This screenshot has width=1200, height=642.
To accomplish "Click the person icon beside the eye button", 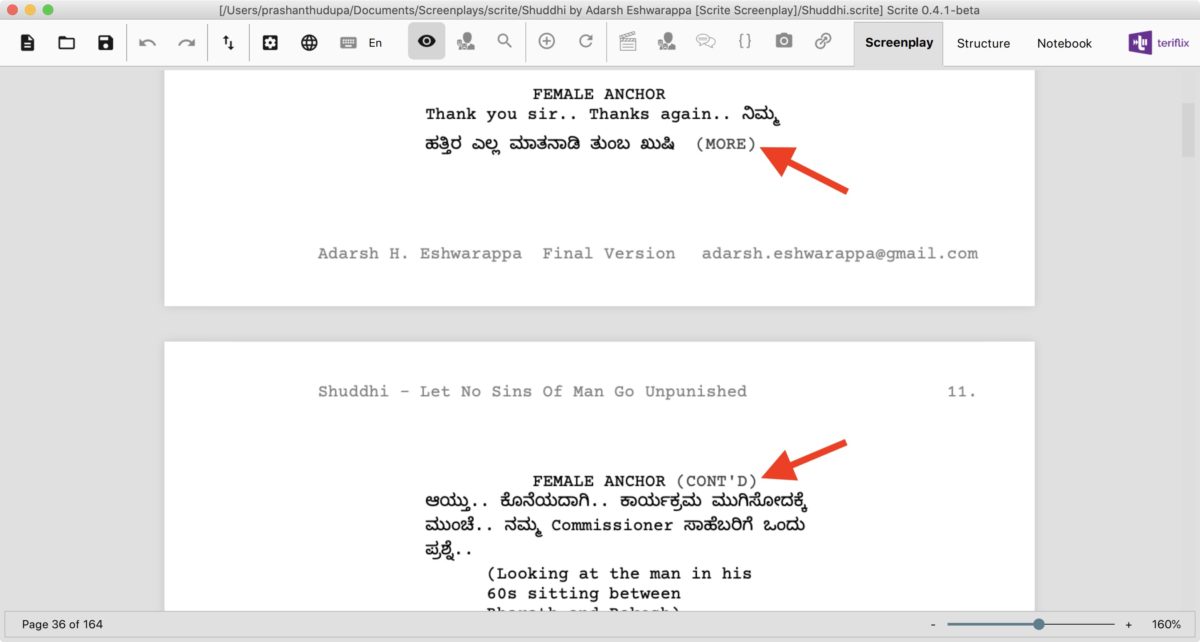I will click(466, 42).
